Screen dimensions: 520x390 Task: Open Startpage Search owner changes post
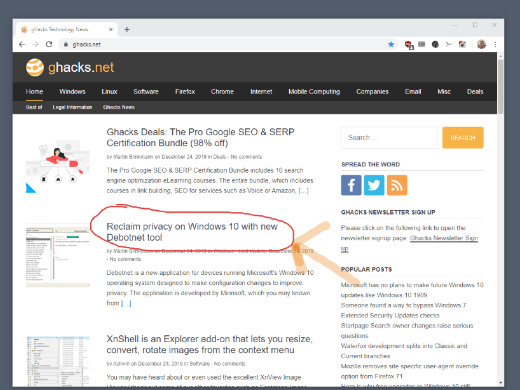point(407,331)
